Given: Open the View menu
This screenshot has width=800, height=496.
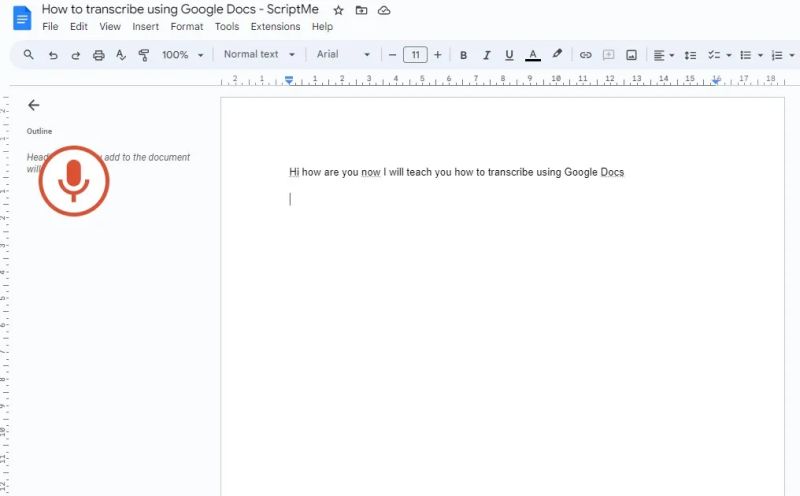Looking at the screenshot, I should tap(110, 27).
